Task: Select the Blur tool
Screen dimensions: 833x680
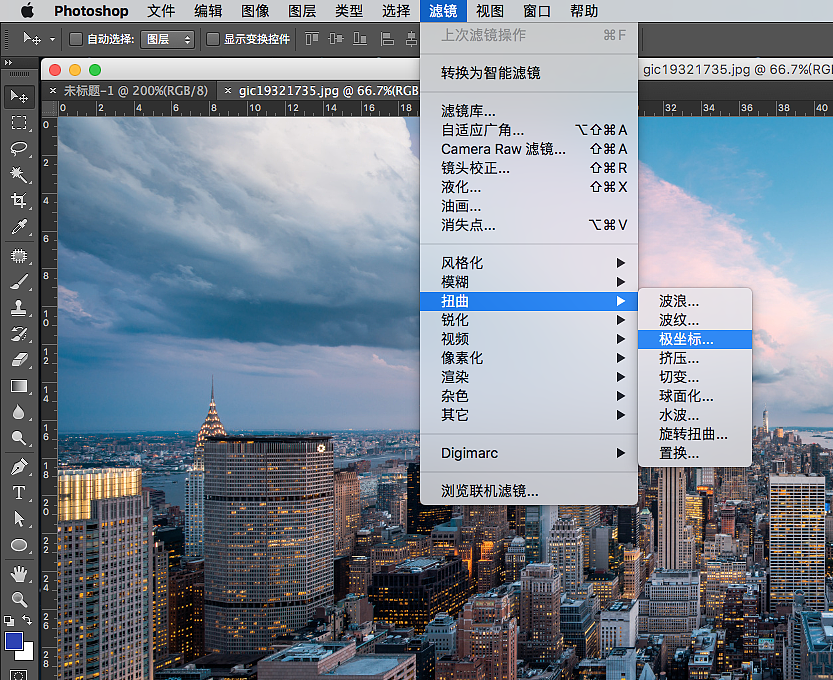Action: tap(19, 412)
